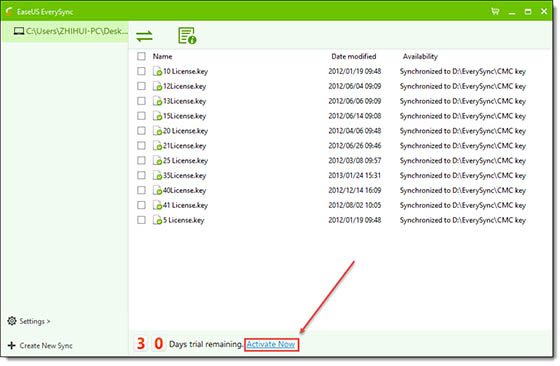Select the 41 License.key checkbox
This screenshot has width=560, height=366.
[141, 205]
